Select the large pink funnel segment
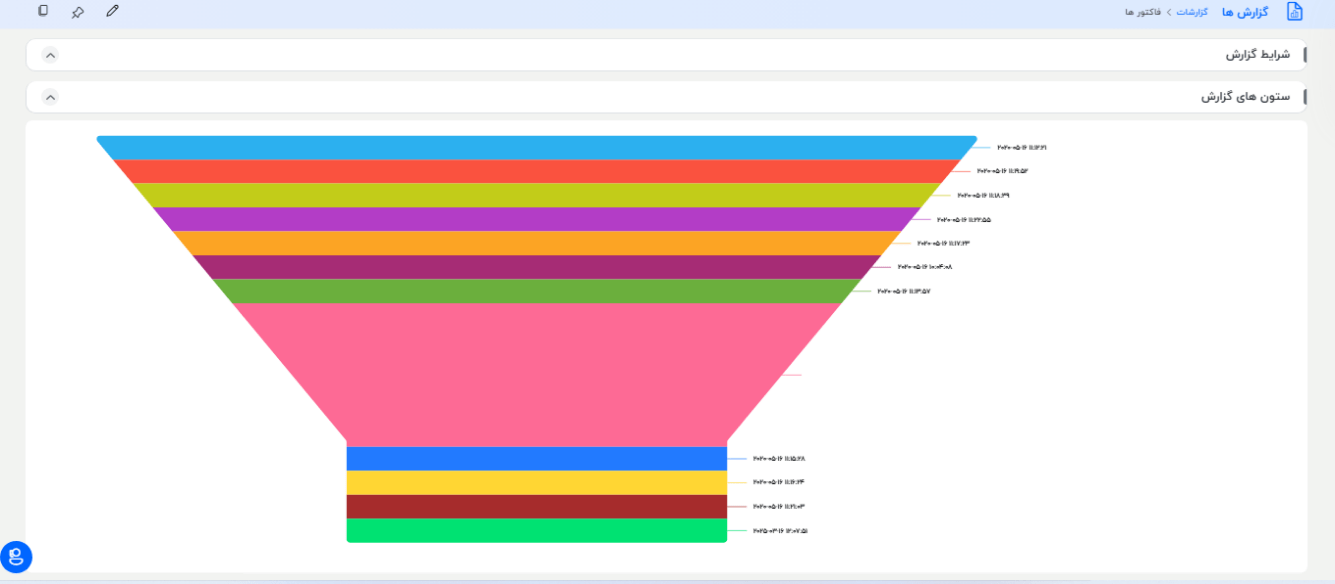Screen dimensions: 1335x584 pyautogui.click(x=536, y=374)
